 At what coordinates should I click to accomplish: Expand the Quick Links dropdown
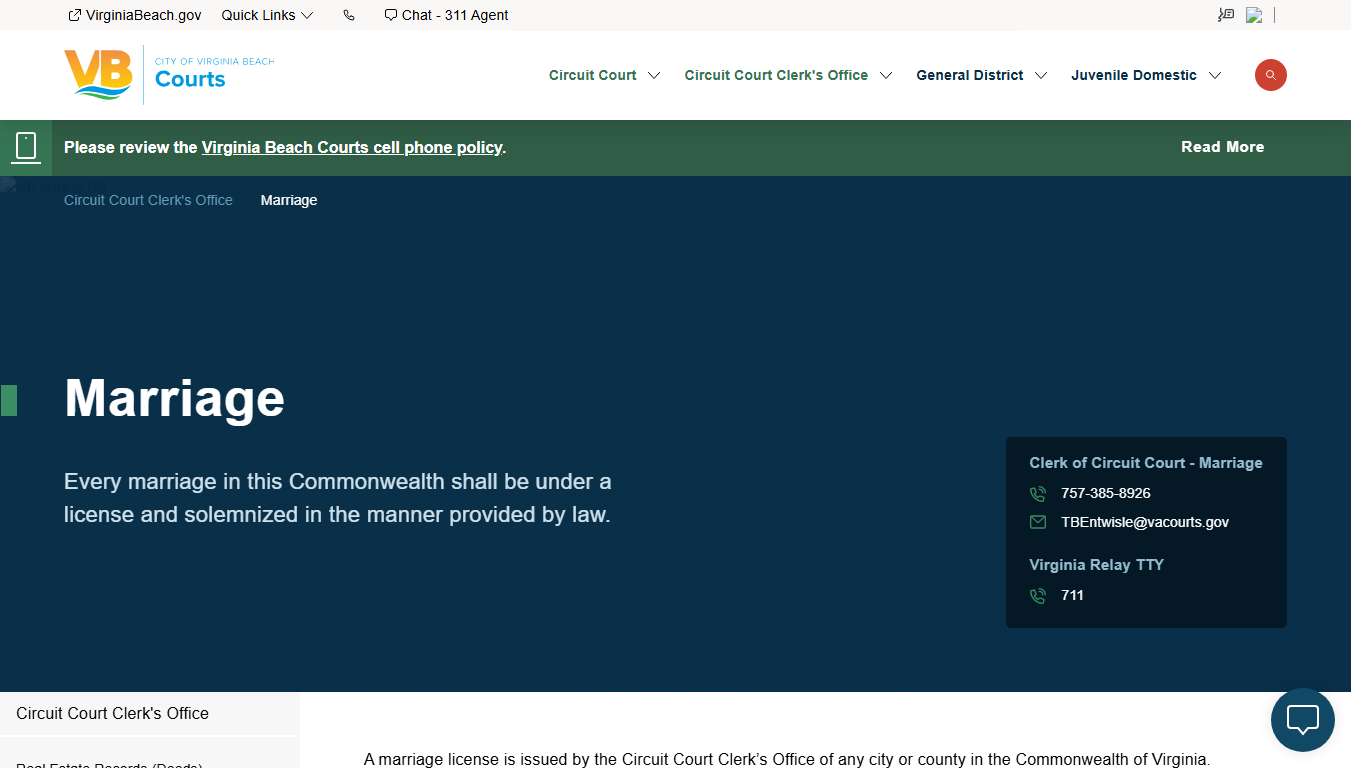[267, 15]
